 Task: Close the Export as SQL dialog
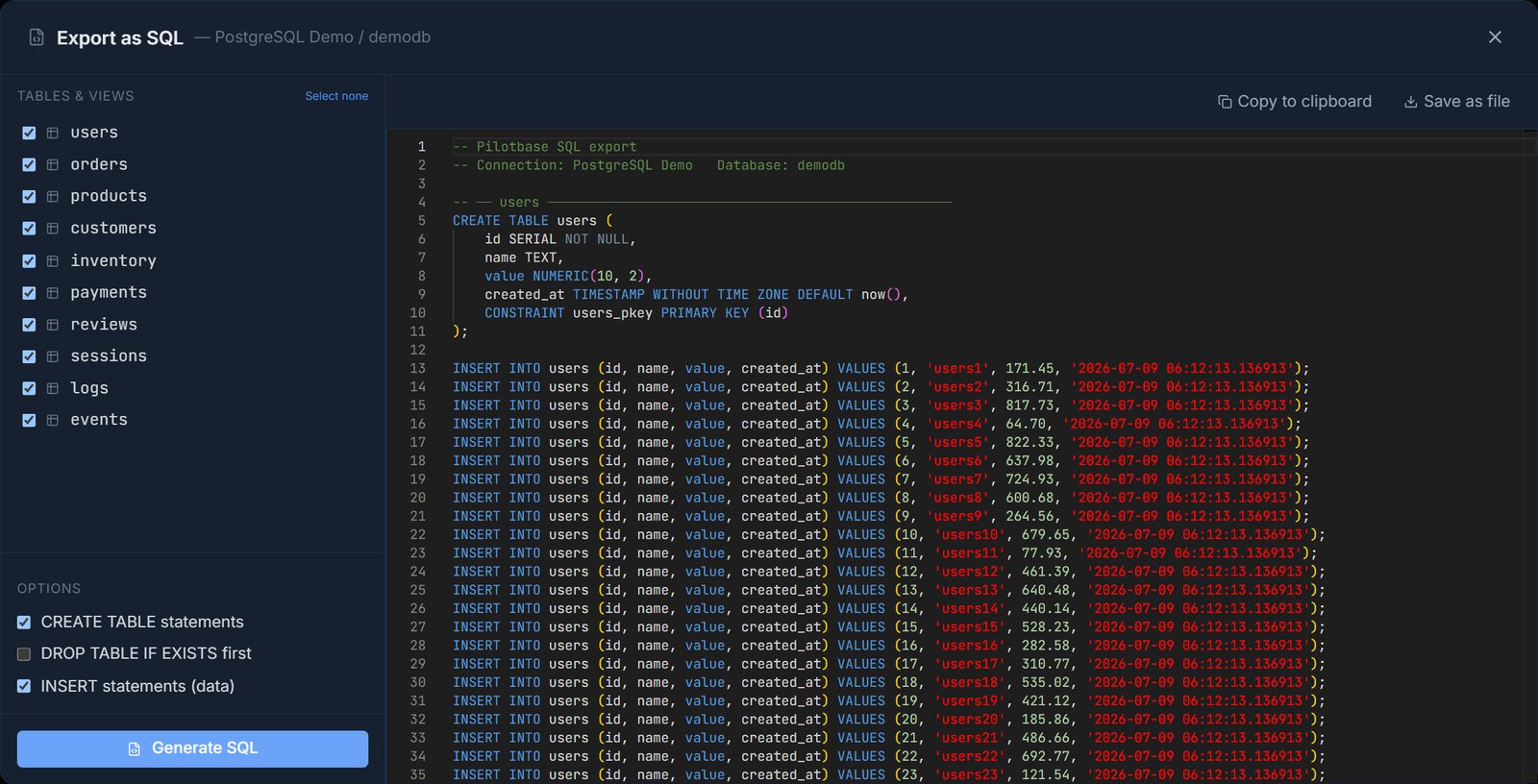tap(1495, 37)
